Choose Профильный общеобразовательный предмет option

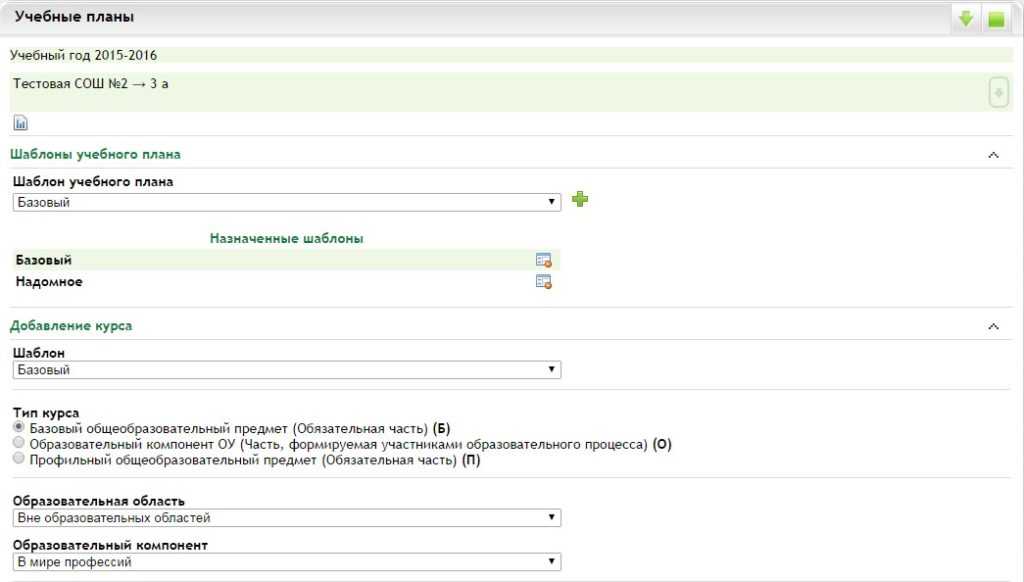(x=17, y=460)
